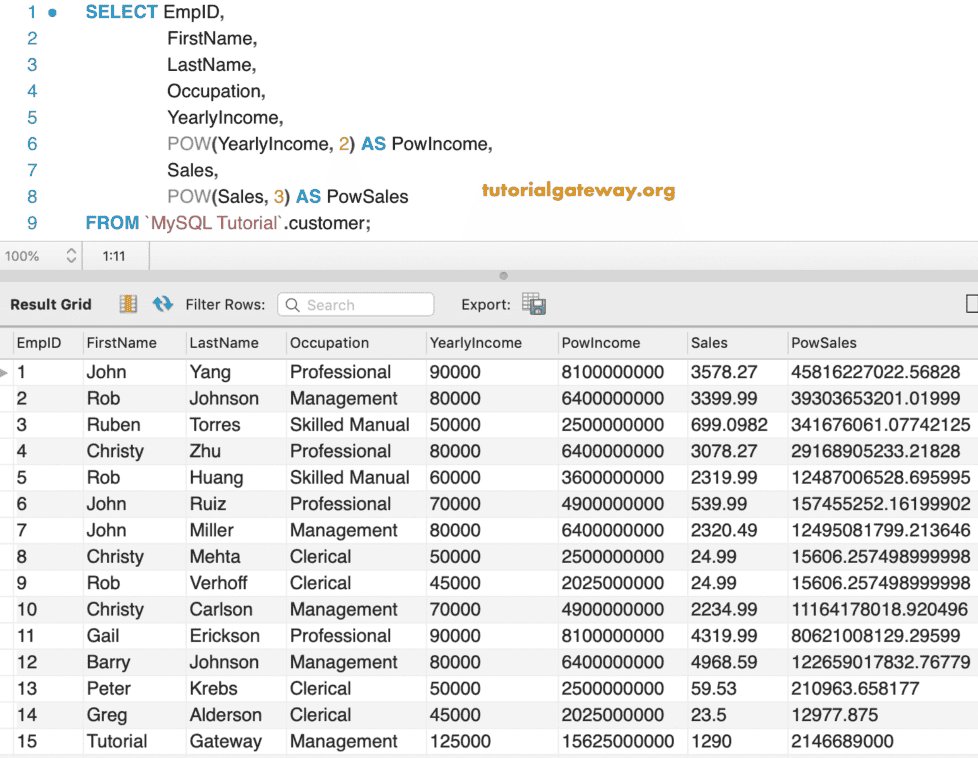Image resolution: width=978 pixels, height=758 pixels.
Task: Sort results by the PowSales column header
Action: tap(824, 343)
